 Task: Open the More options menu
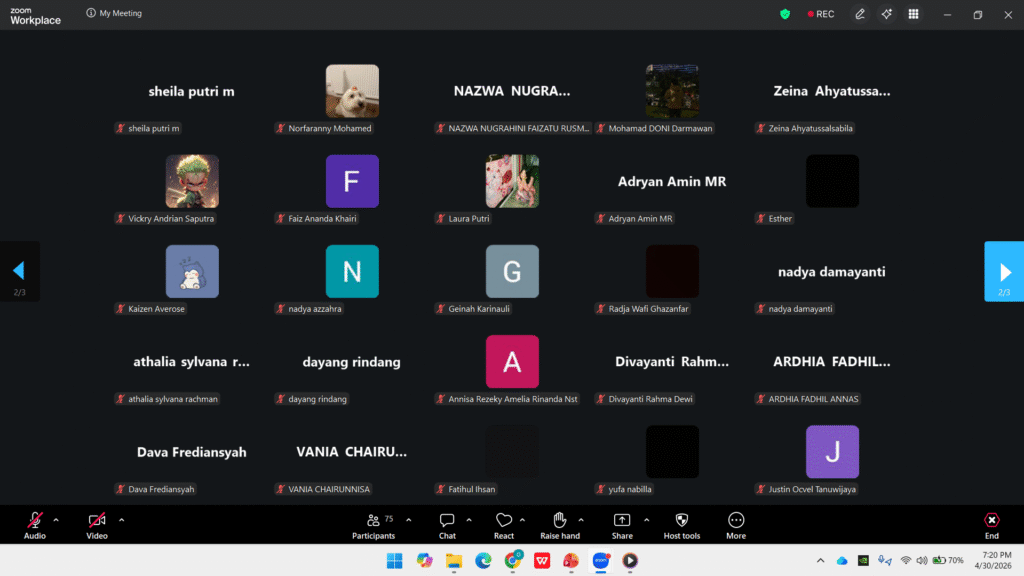click(736, 525)
